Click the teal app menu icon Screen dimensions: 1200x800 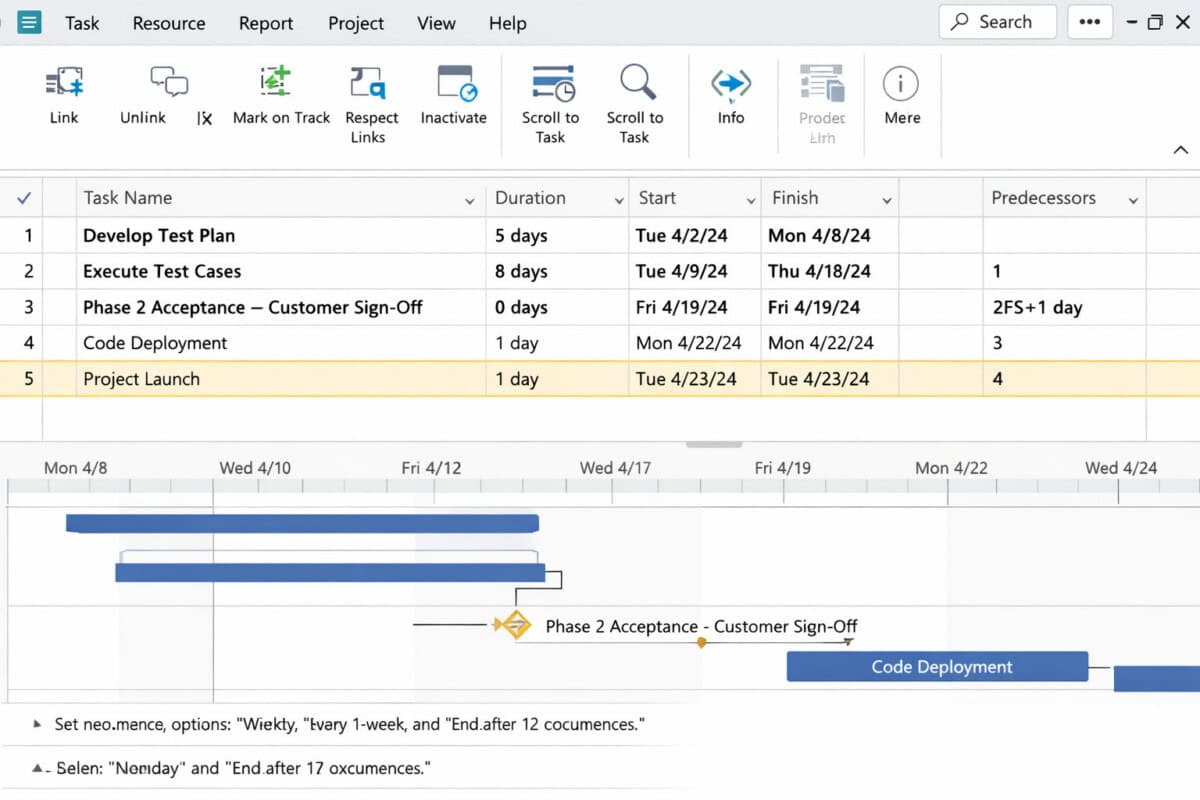(30, 22)
